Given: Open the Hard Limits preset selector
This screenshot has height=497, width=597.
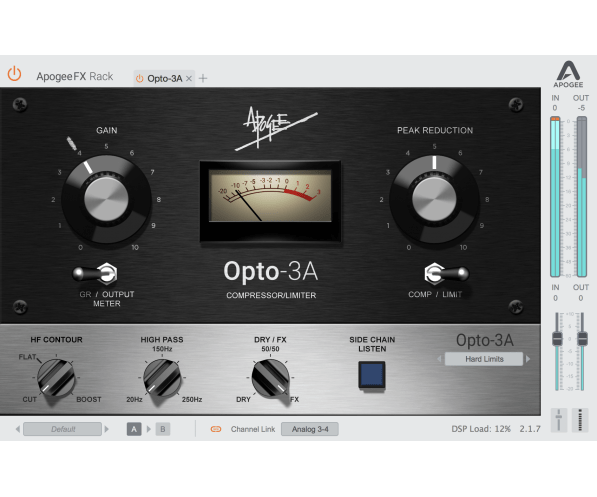Looking at the screenshot, I should 484,359.
